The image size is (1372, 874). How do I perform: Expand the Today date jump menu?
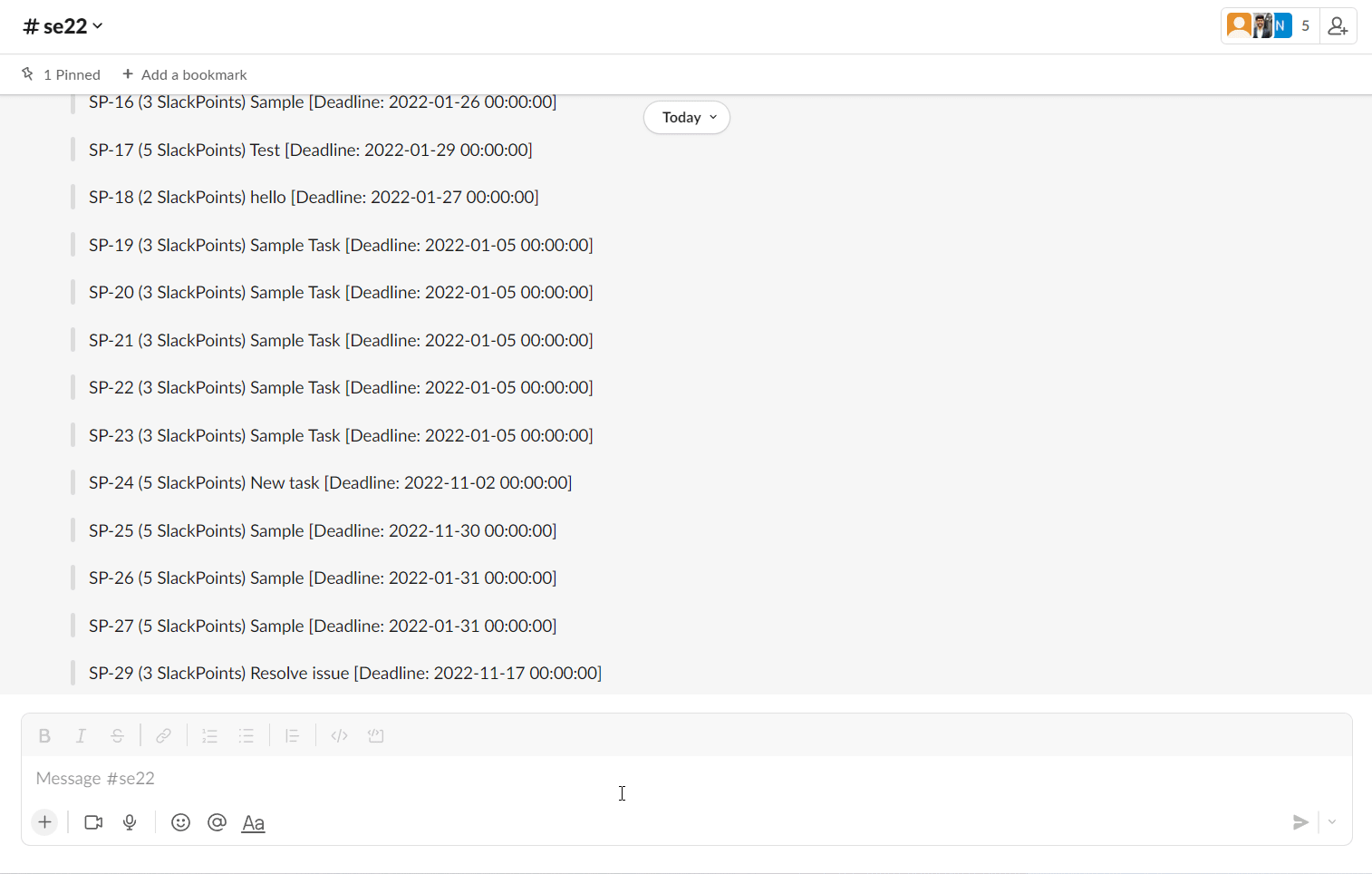pyautogui.click(x=687, y=117)
